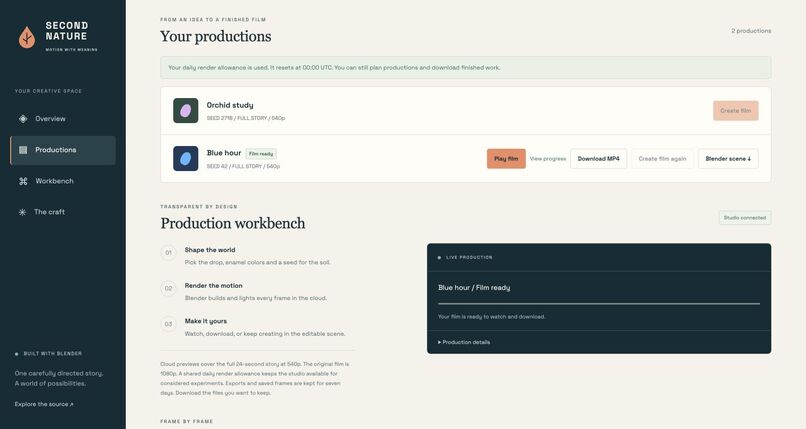The height and width of the screenshot is (429, 806).
Task: Click the Blue hour production title
Action: 224,153
